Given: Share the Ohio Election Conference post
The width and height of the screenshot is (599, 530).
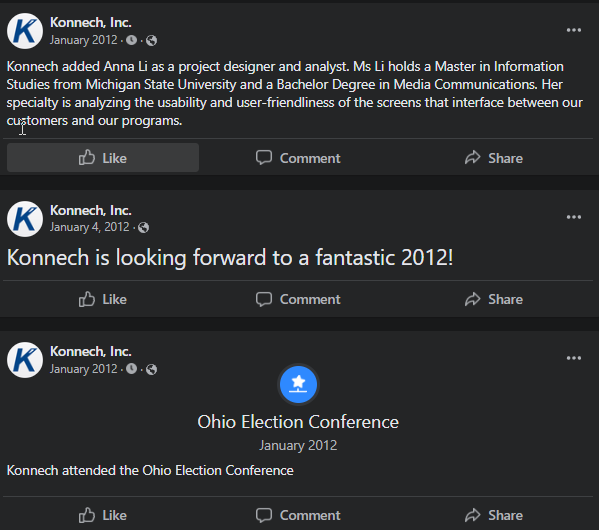Looking at the screenshot, I should pyautogui.click(x=494, y=515).
